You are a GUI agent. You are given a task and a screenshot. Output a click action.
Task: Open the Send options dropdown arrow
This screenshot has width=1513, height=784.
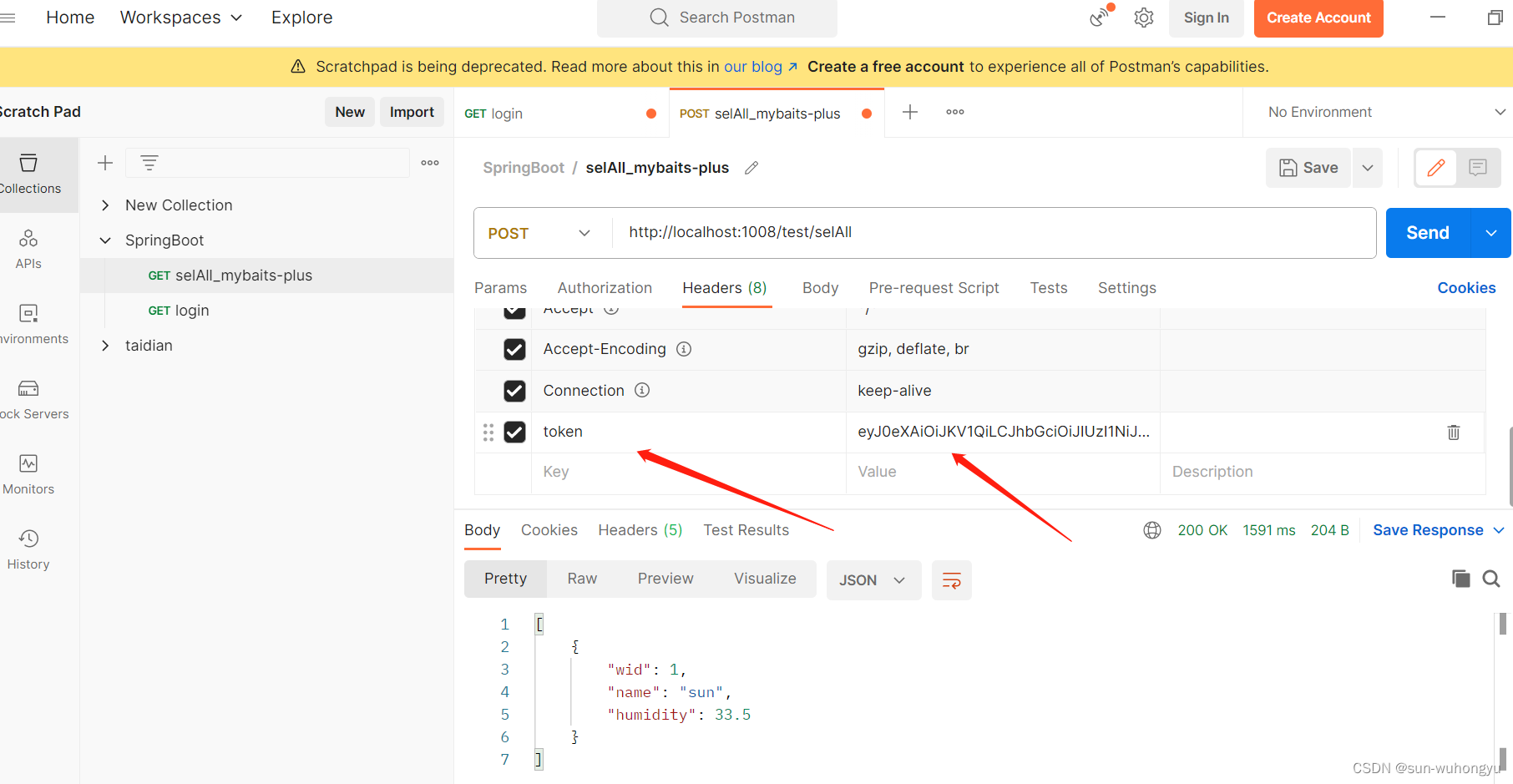1491,233
